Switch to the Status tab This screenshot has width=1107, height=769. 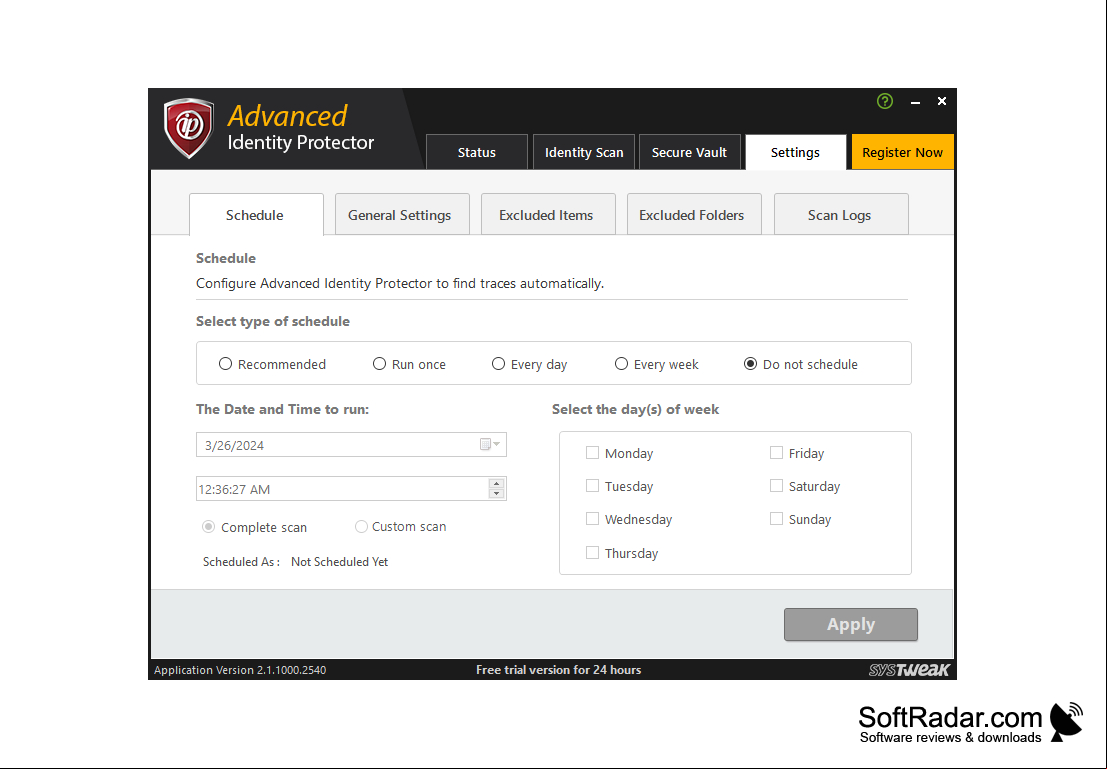[477, 152]
